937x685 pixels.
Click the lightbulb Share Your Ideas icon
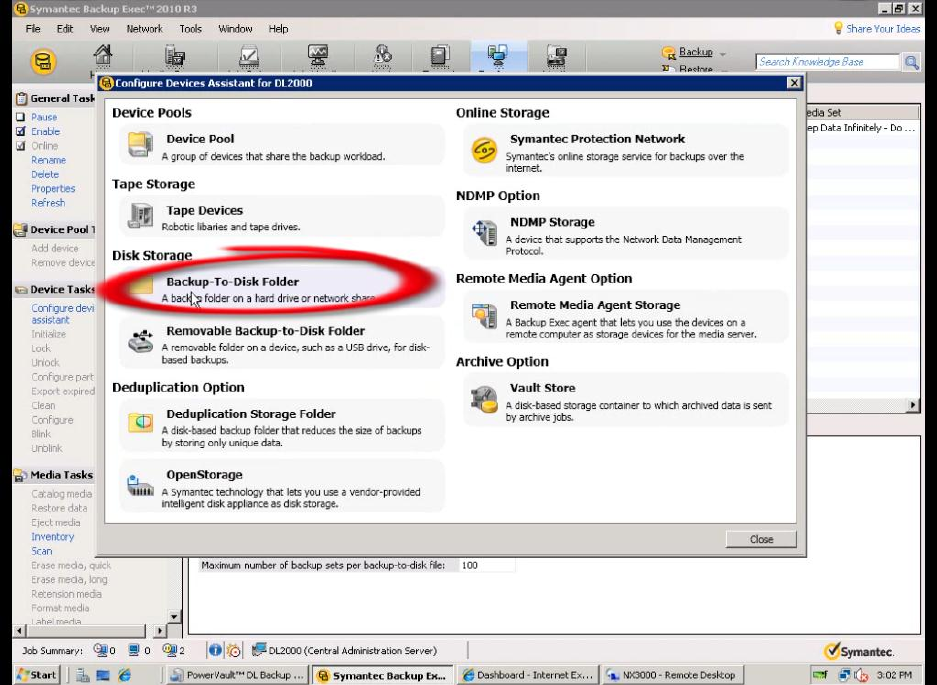(x=838, y=28)
